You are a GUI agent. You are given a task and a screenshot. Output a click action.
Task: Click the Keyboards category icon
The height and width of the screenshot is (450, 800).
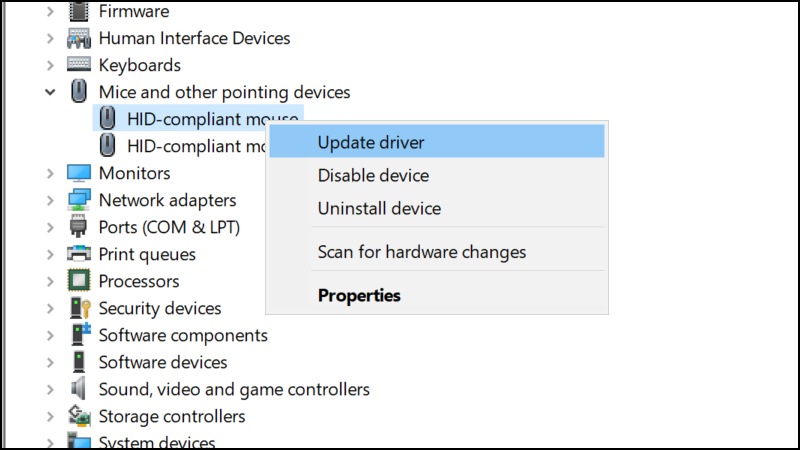(x=79, y=66)
